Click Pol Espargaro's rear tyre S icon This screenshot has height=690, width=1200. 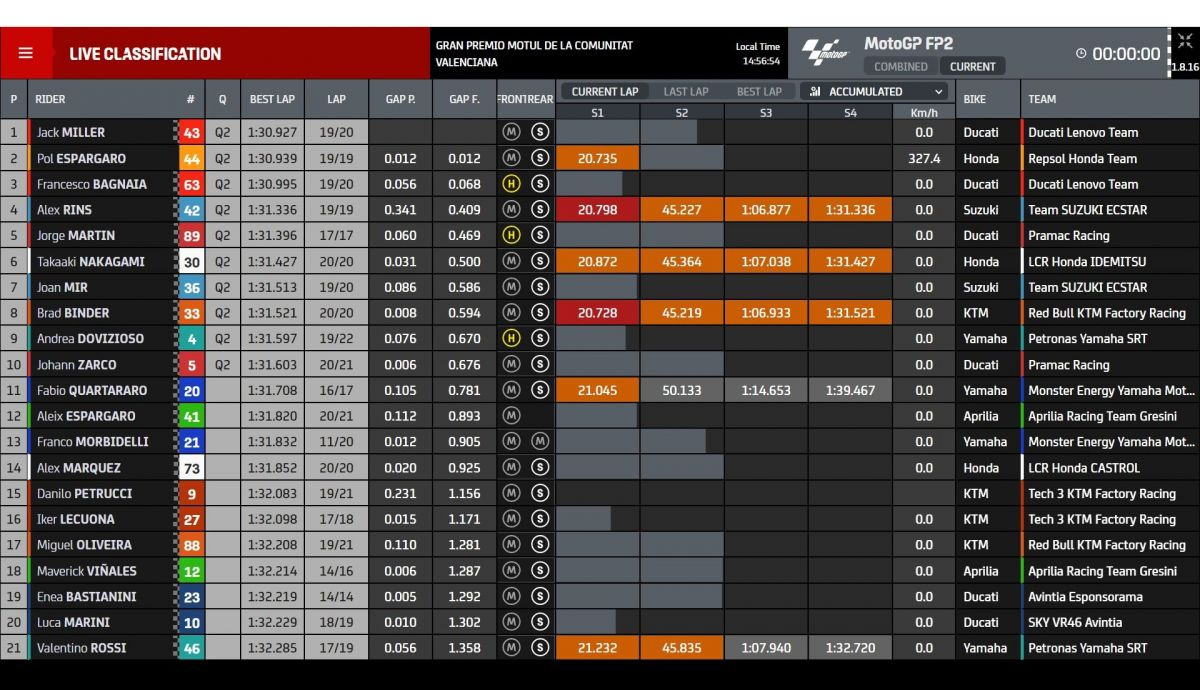pos(540,158)
